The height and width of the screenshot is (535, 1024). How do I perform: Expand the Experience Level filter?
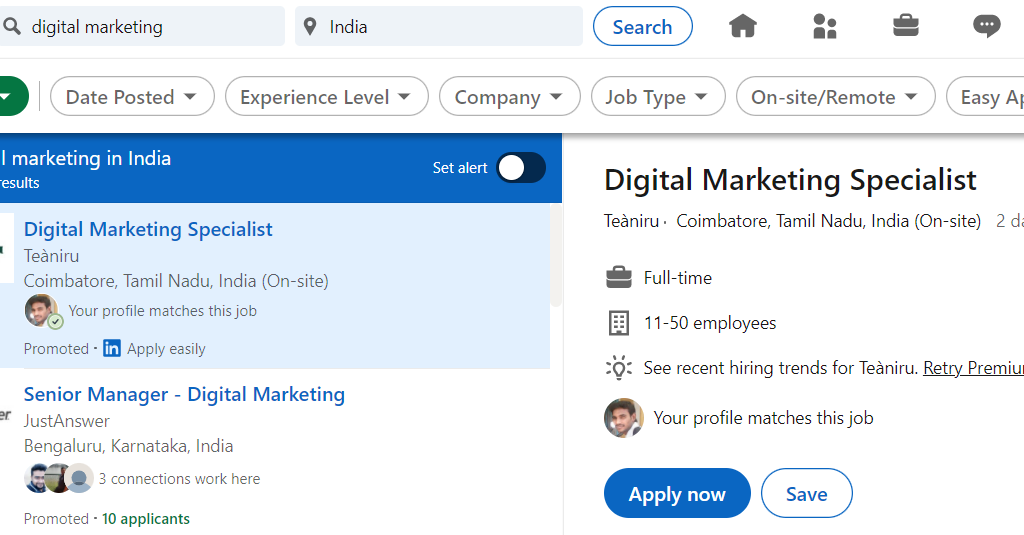326,97
